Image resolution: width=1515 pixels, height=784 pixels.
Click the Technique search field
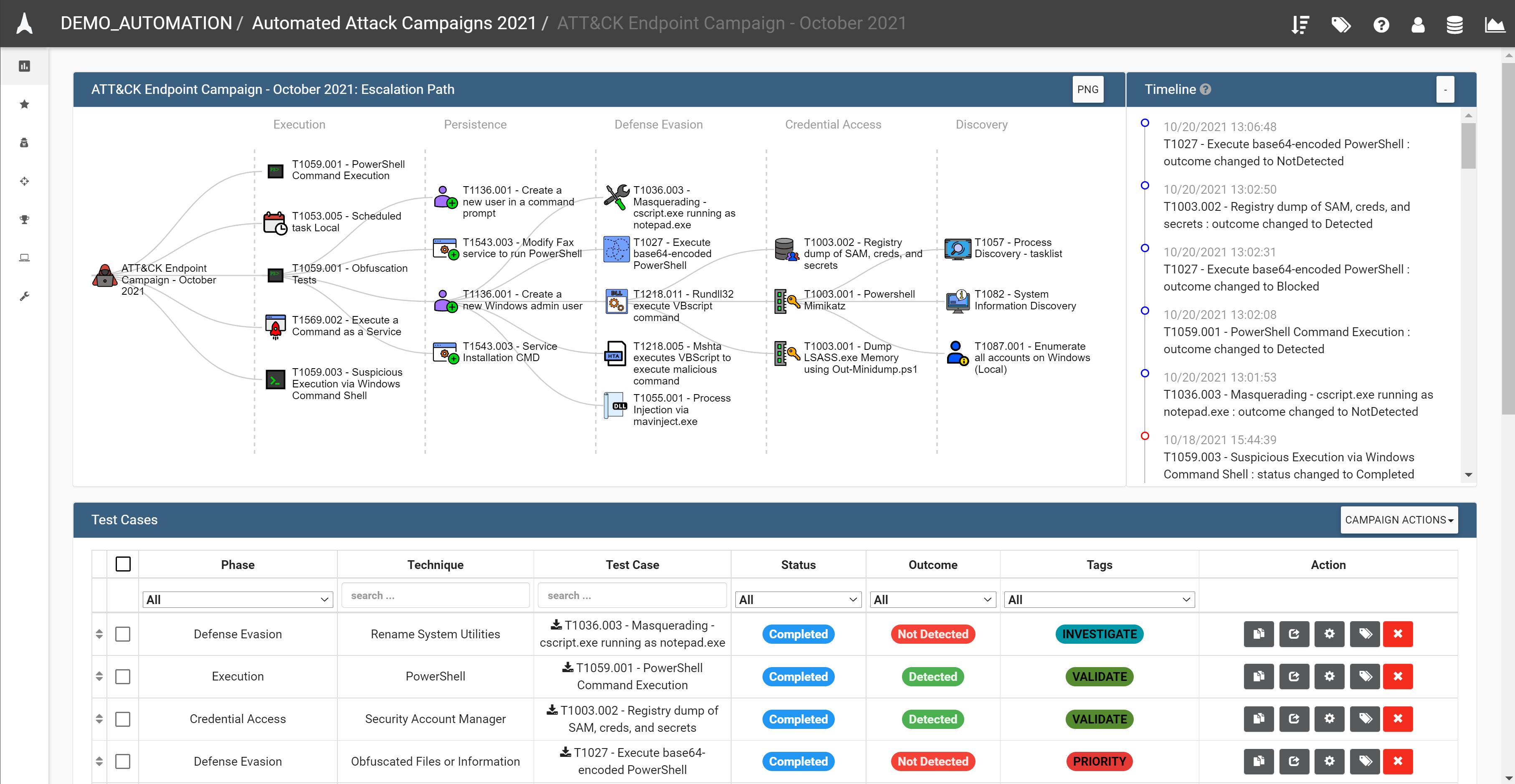click(x=435, y=595)
